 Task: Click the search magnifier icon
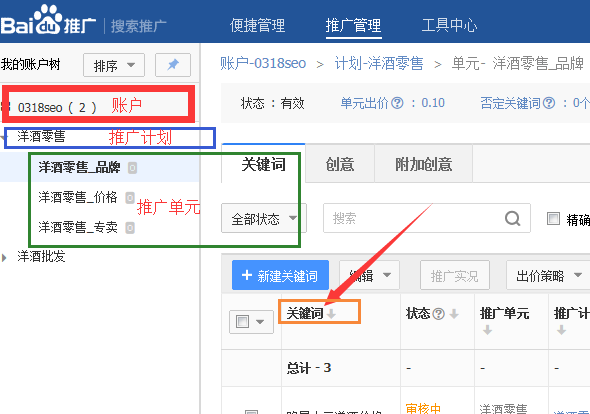click(512, 218)
